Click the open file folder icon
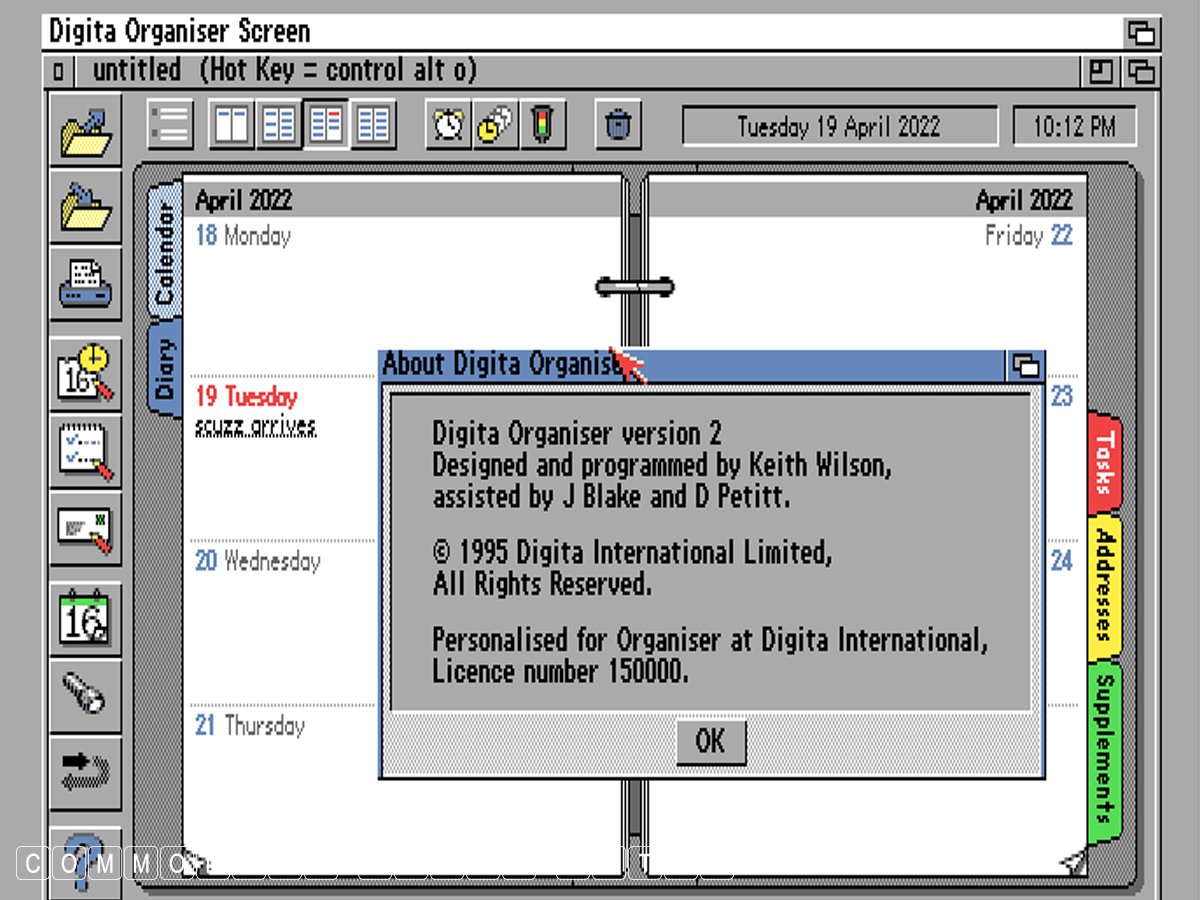The height and width of the screenshot is (900, 1200). pos(86,132)
